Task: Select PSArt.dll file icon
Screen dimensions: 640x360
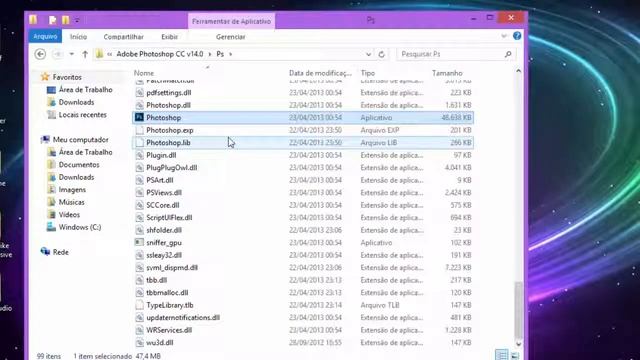Action: 139,180
